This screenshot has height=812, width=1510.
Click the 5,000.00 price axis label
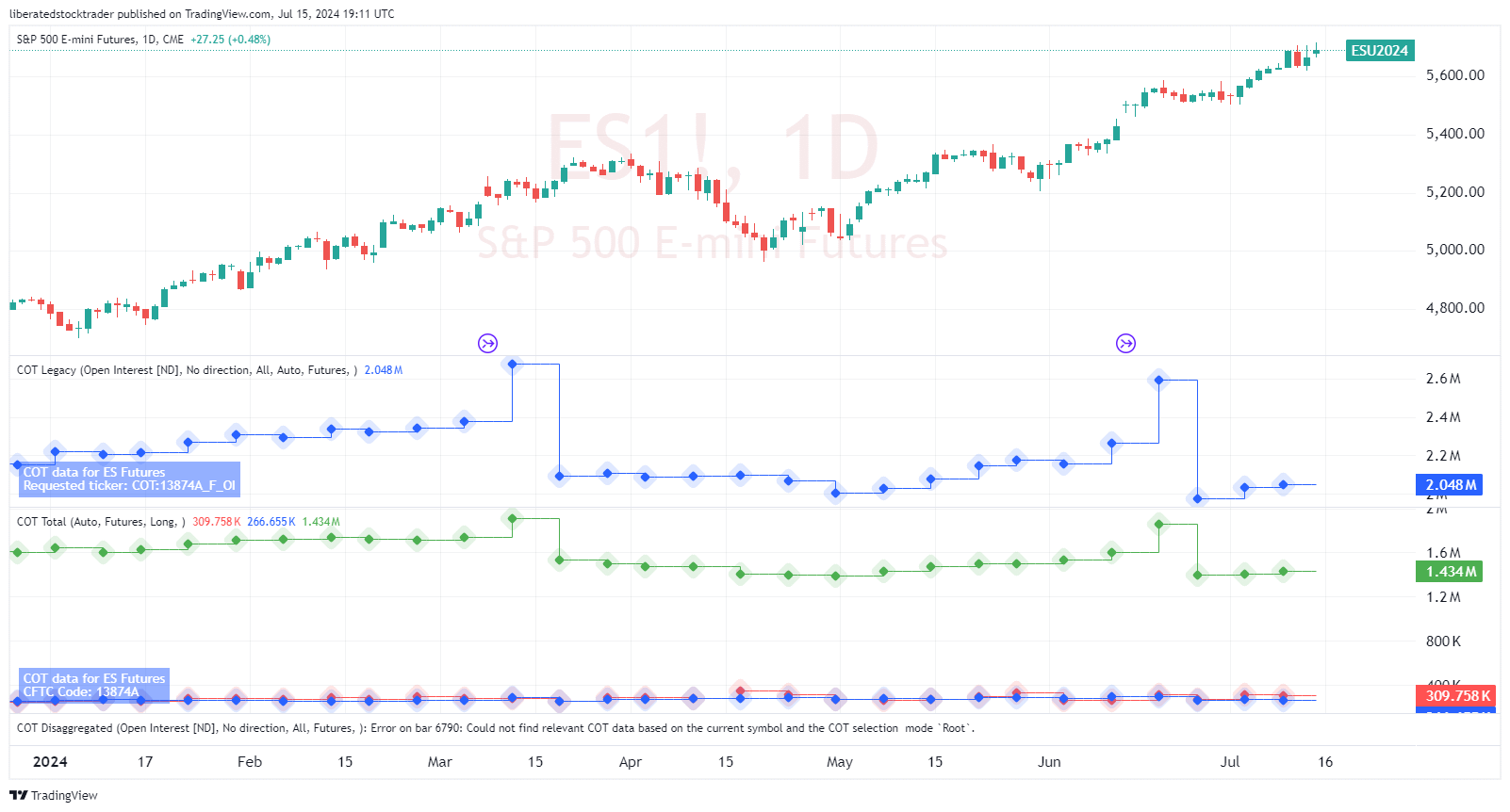[1454, 250]
